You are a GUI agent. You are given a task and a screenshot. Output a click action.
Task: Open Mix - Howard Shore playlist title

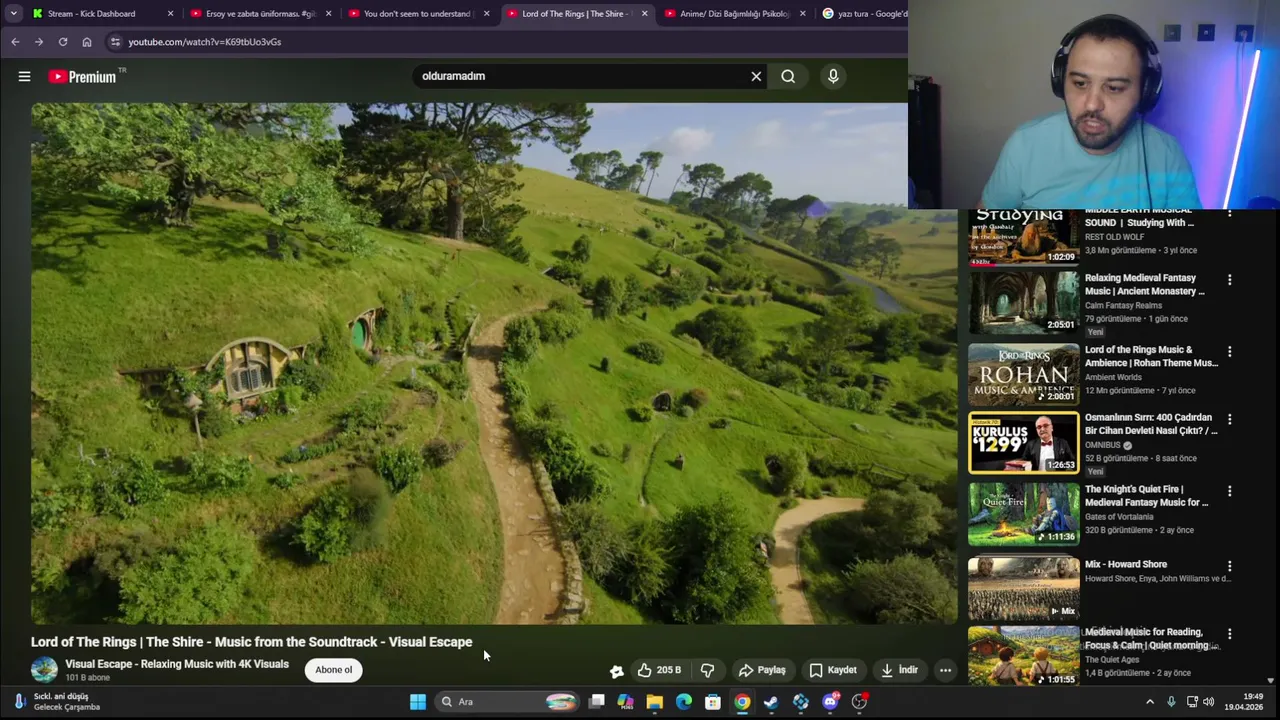[1126, 564]
